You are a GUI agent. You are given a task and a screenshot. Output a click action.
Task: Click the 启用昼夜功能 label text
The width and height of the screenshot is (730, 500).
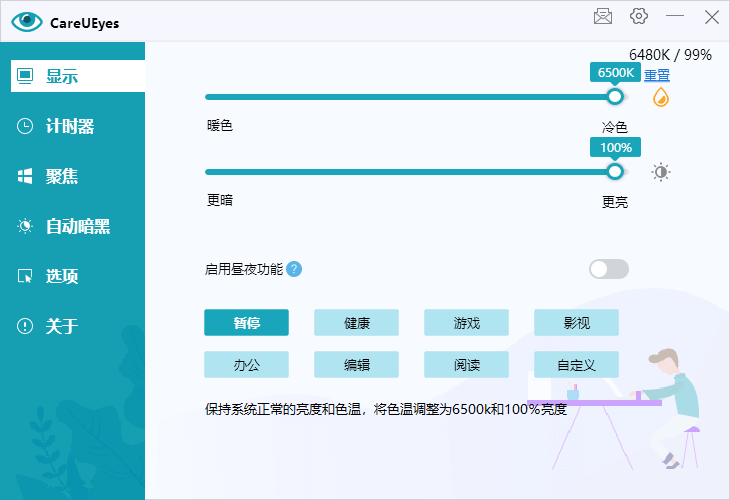pos(244,269)
